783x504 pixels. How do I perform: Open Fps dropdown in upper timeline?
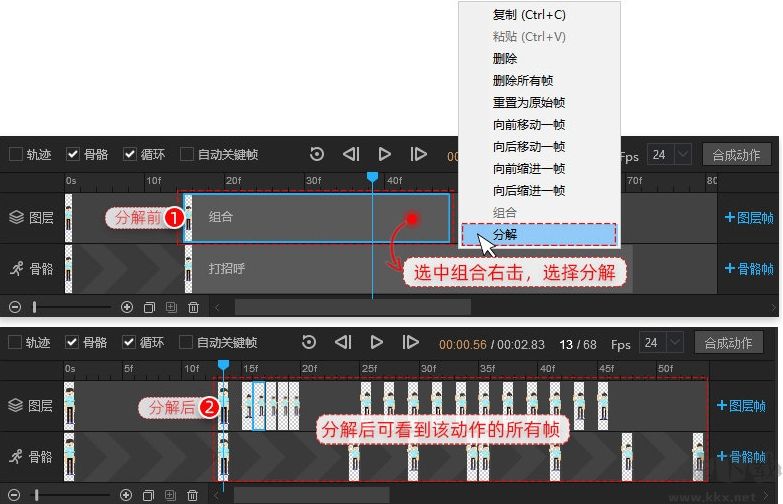(683, 154)
